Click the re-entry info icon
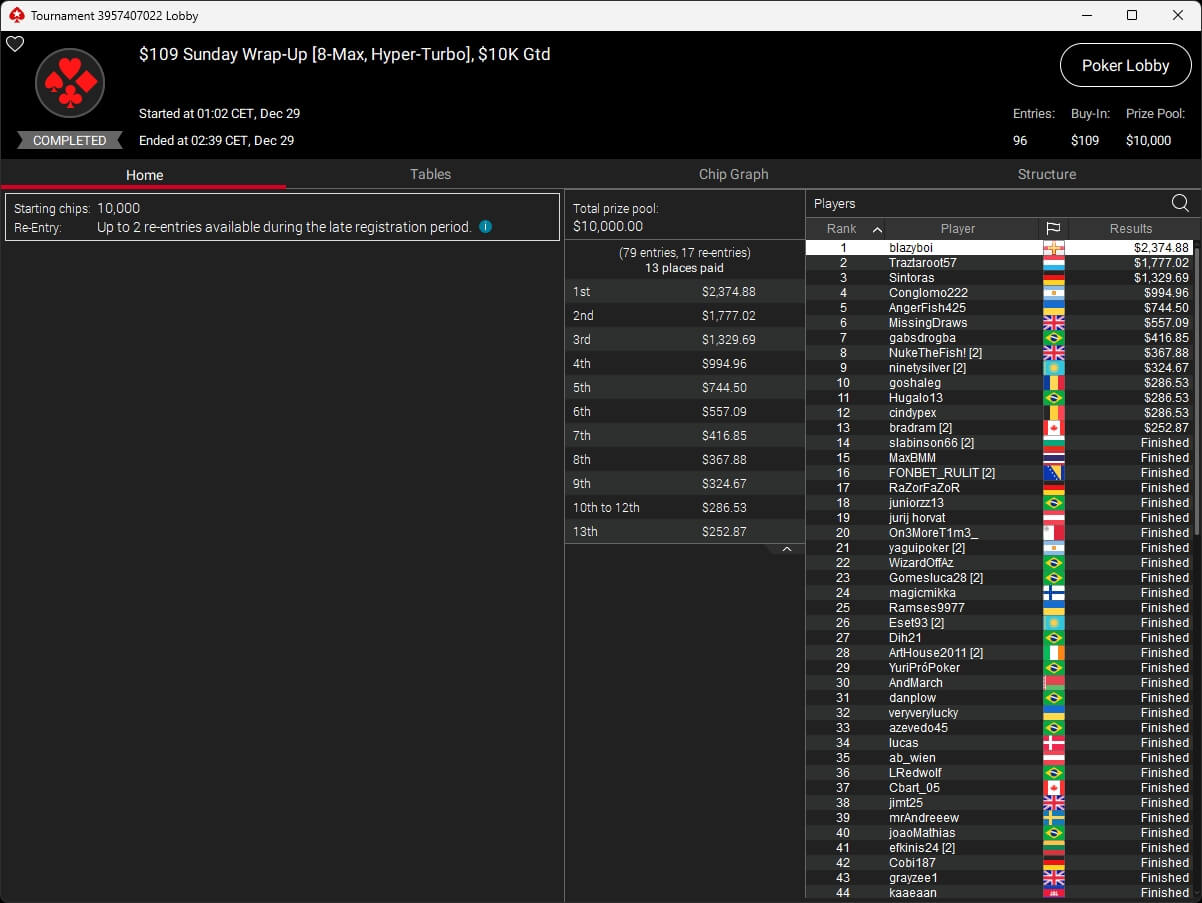The image size is (1202, 903). point(485,227)
